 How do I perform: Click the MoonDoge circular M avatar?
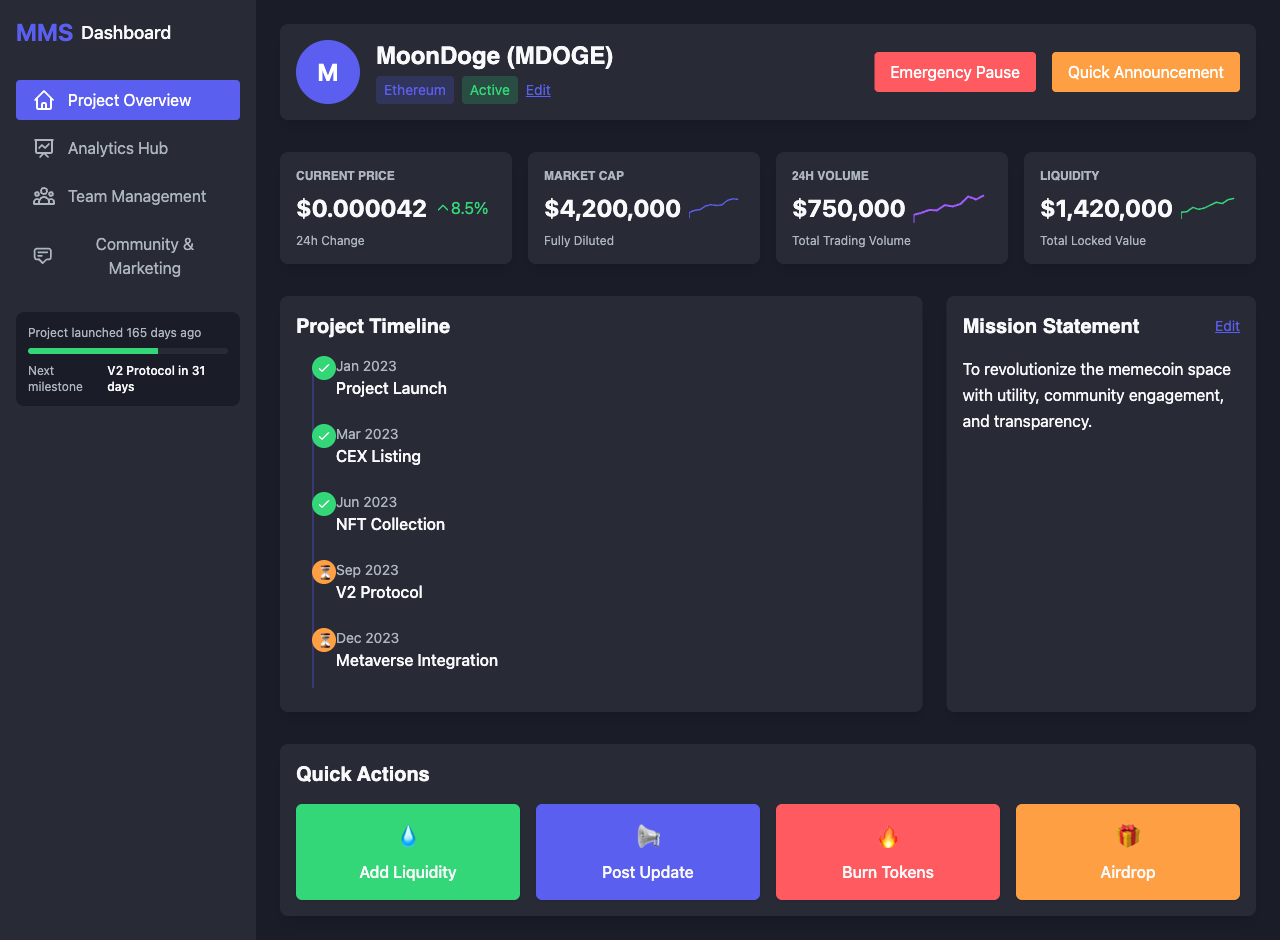[x=327, y=71]
